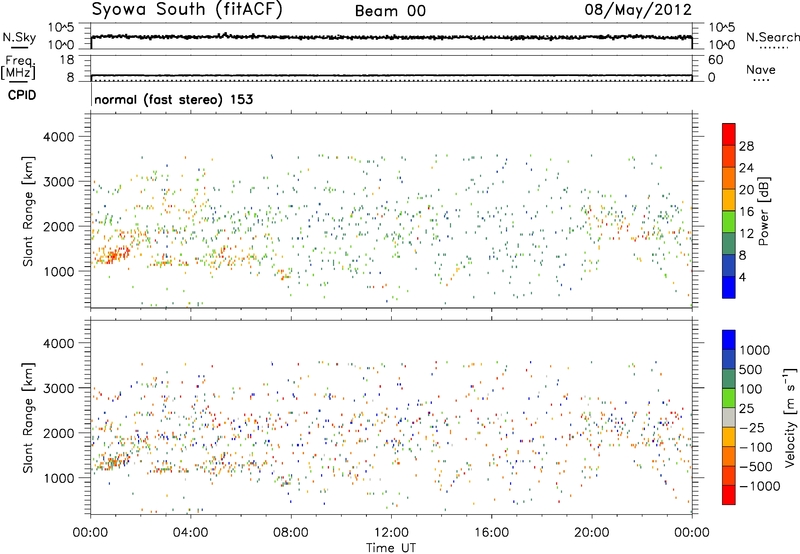Screen dimensions: 800x554
Task: Click the "28" Power color bar label
Action: tap(746, 146)
